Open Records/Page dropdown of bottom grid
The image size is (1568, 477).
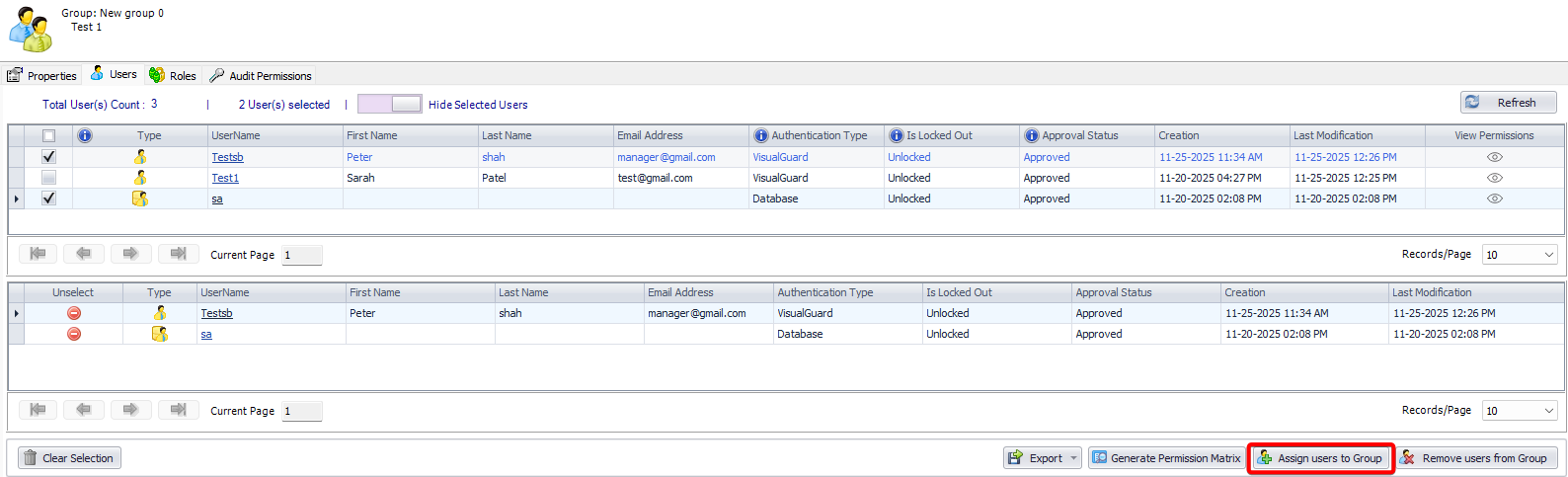click(1521, 411)
